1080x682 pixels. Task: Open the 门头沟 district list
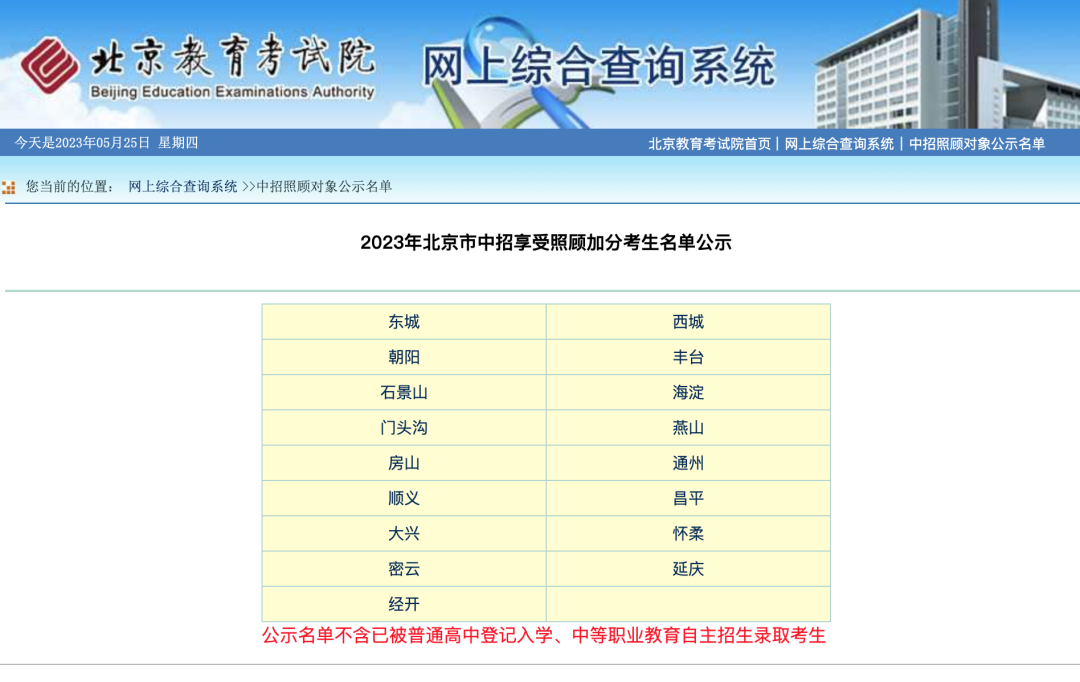point(404,428)
